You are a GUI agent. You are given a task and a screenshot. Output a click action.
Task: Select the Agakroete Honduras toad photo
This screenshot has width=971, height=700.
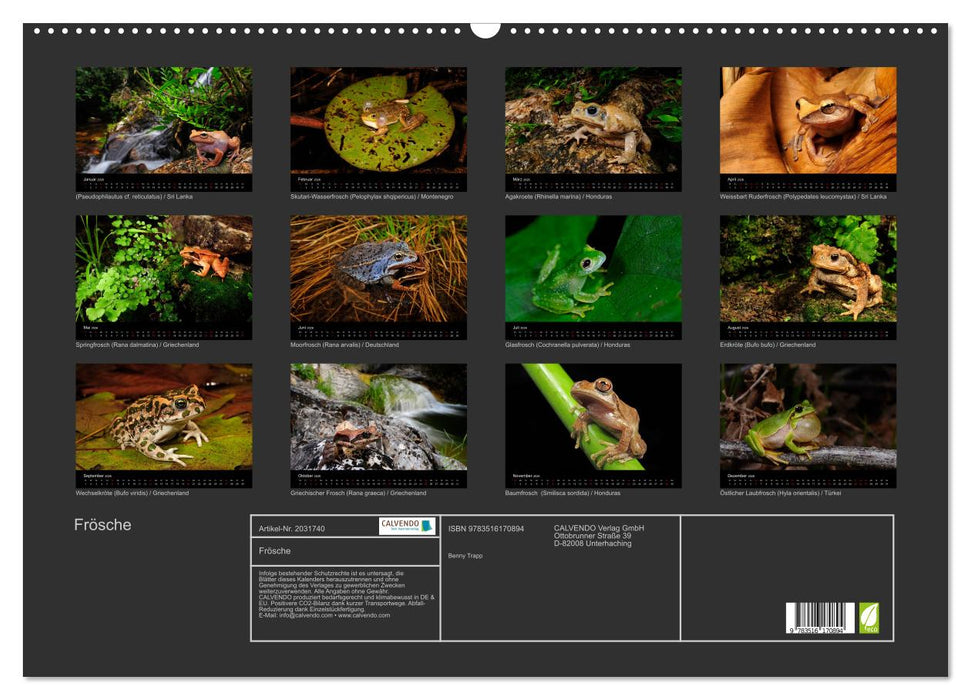click(593, 121)
